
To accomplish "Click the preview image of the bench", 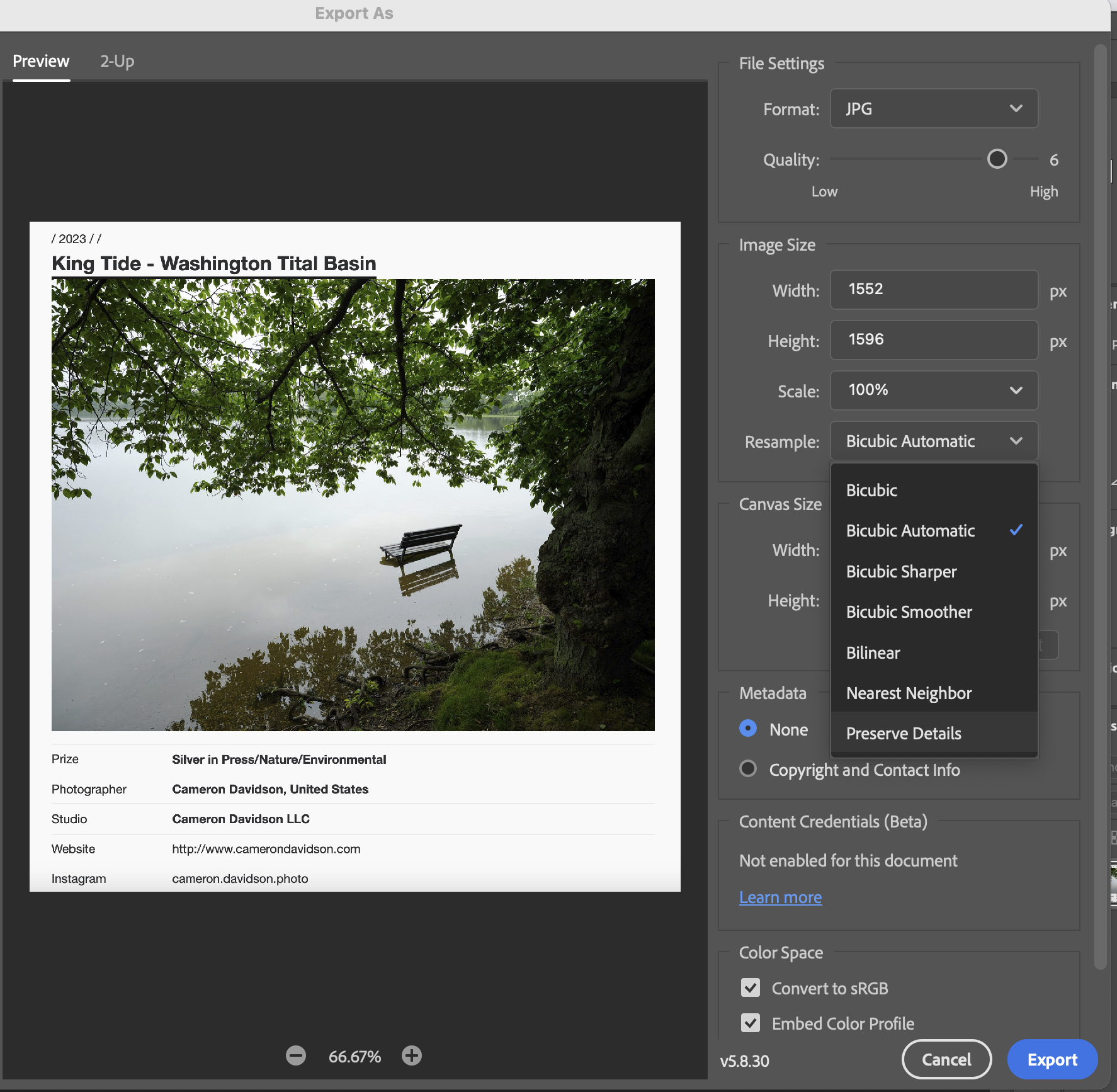I will coord(353,505).
